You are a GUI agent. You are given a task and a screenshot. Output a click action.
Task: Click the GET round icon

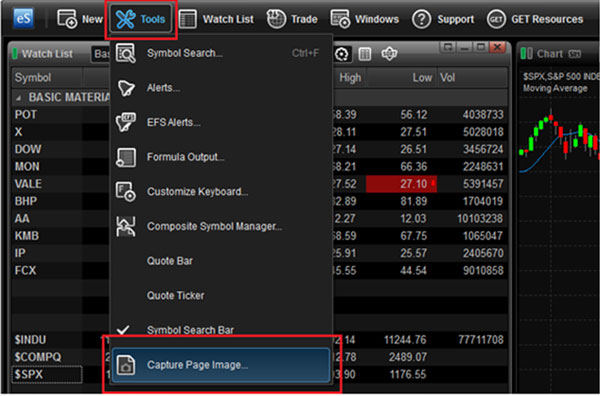click(x=496, y=19)
